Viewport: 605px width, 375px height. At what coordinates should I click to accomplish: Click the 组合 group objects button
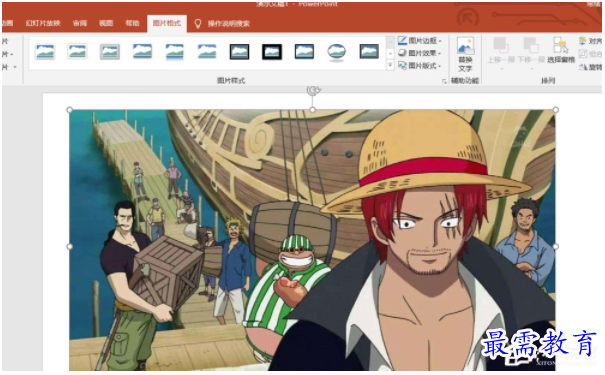pos(591,54)
